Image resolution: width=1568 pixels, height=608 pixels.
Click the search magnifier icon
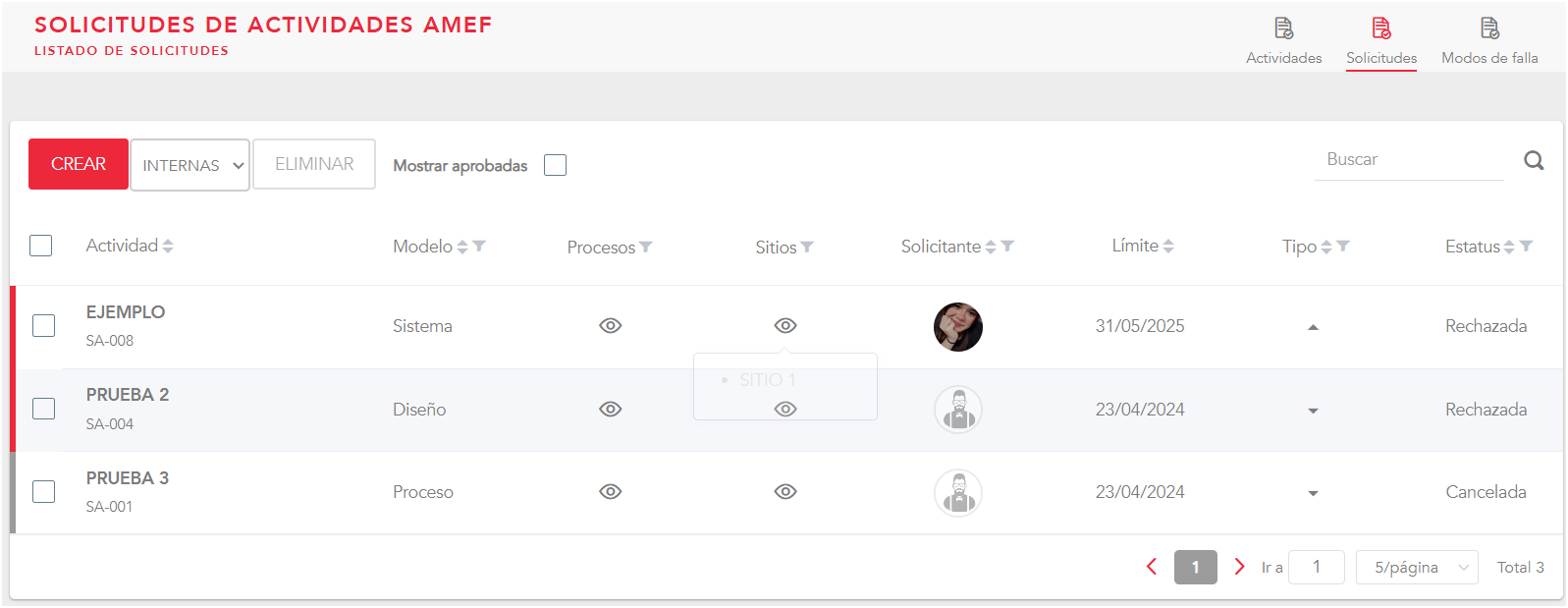point(1534,160)
